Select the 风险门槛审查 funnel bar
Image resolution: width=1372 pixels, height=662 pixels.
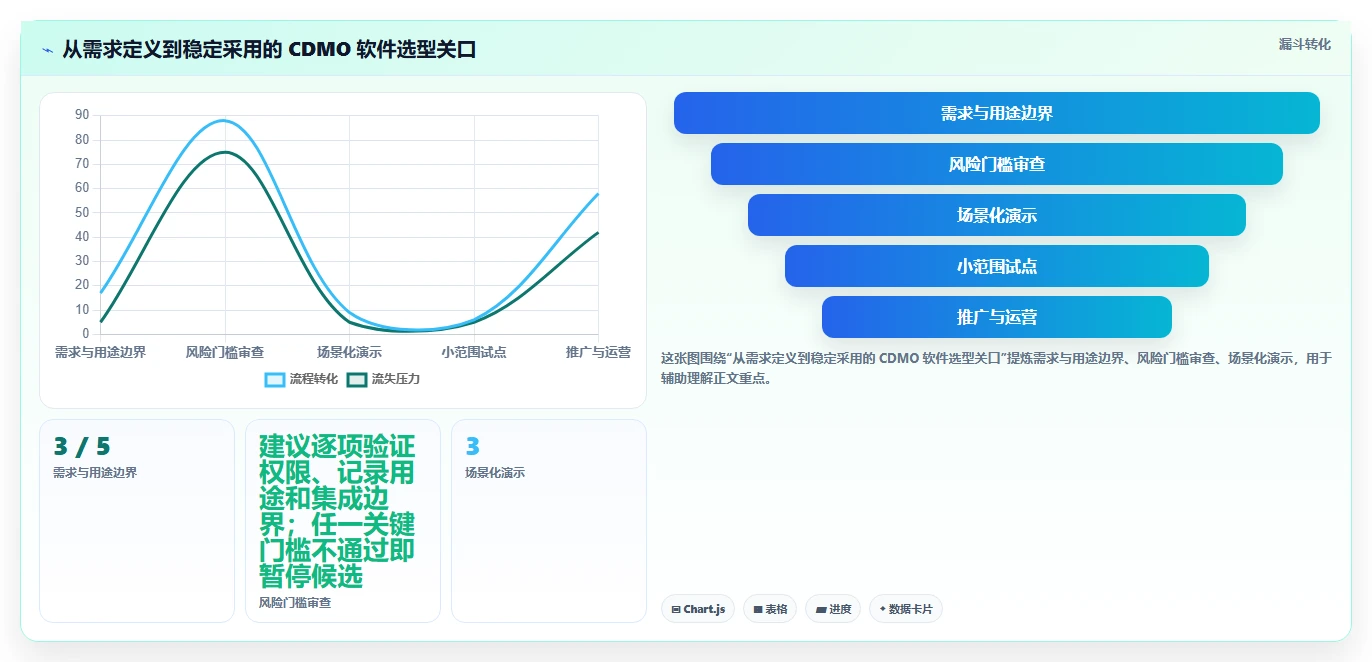coord(997,164)
